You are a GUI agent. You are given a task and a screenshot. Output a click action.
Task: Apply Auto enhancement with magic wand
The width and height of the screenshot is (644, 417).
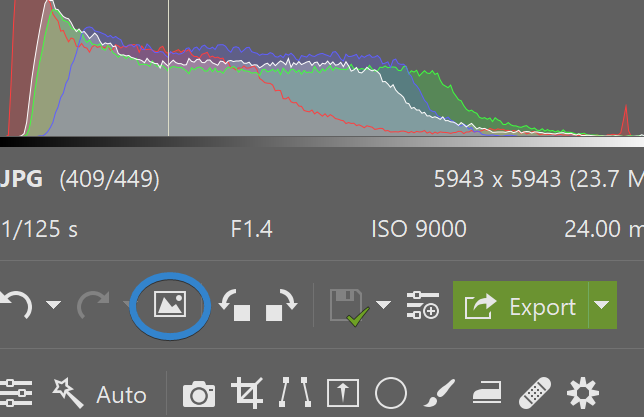(x=100, y=393)
